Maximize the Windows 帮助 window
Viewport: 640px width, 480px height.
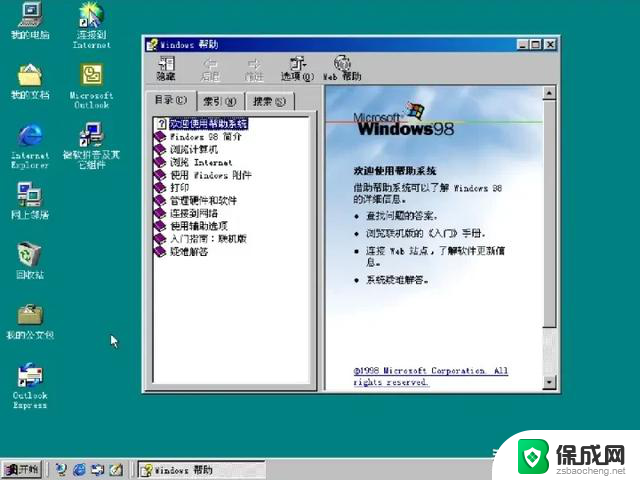[x=536, y=44]
